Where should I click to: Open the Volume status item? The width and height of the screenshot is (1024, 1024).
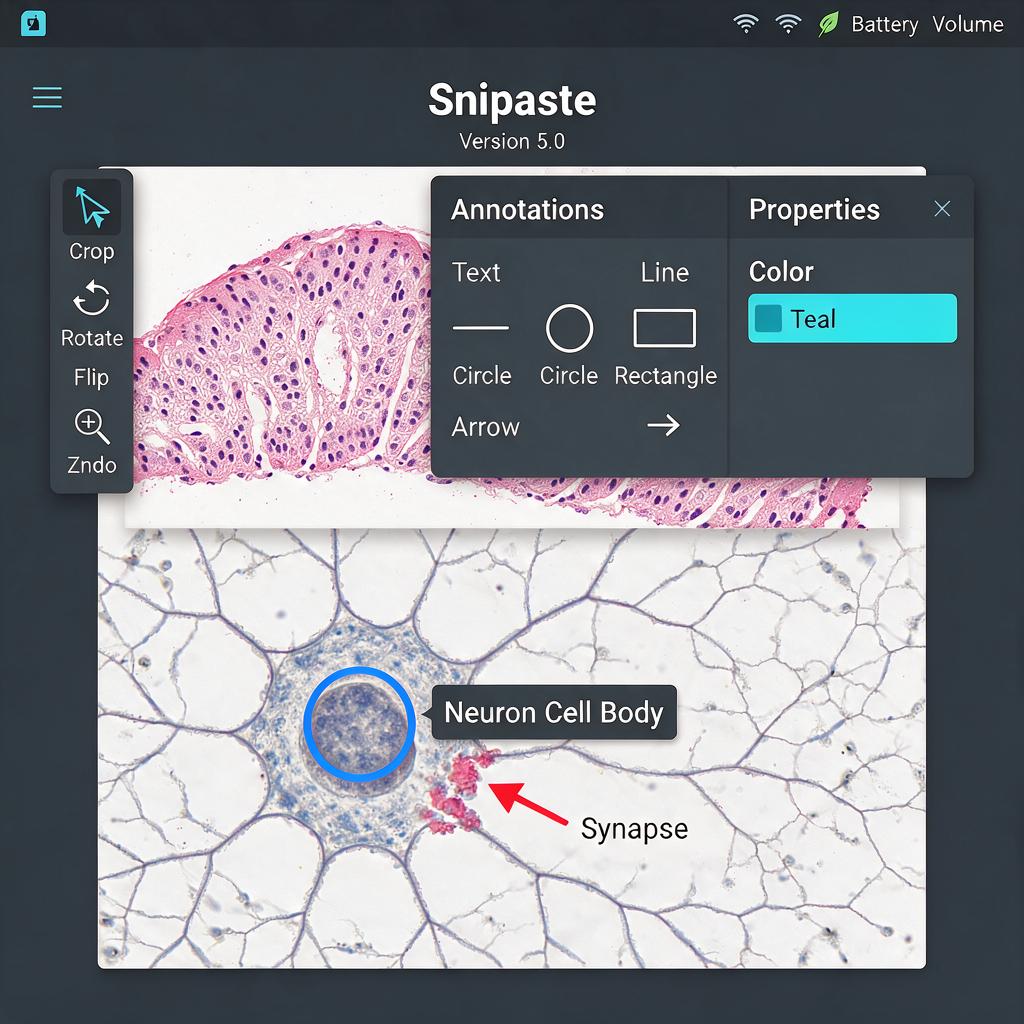[968, 25]
